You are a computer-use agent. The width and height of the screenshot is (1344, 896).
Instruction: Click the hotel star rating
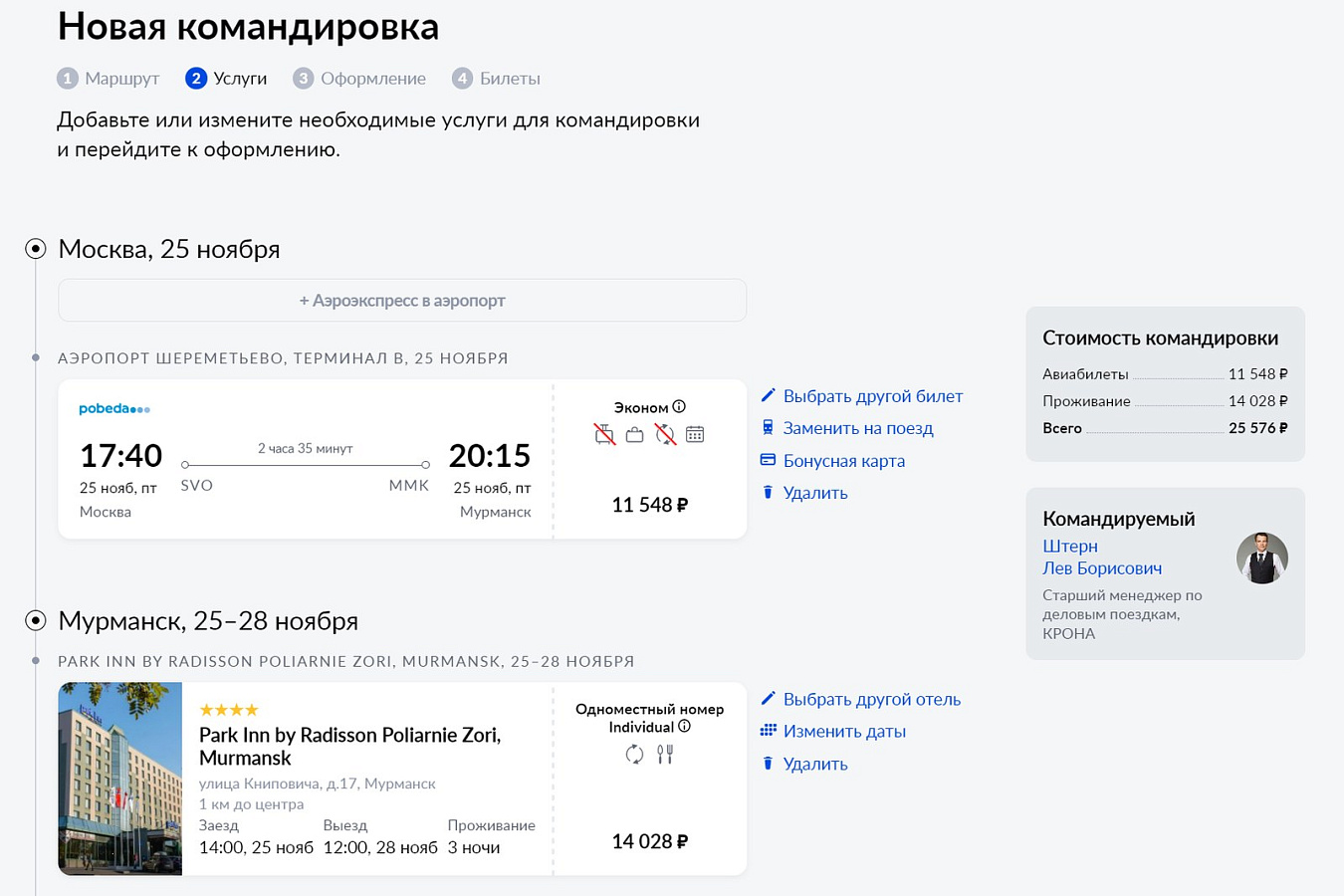[x=229, y=710]
